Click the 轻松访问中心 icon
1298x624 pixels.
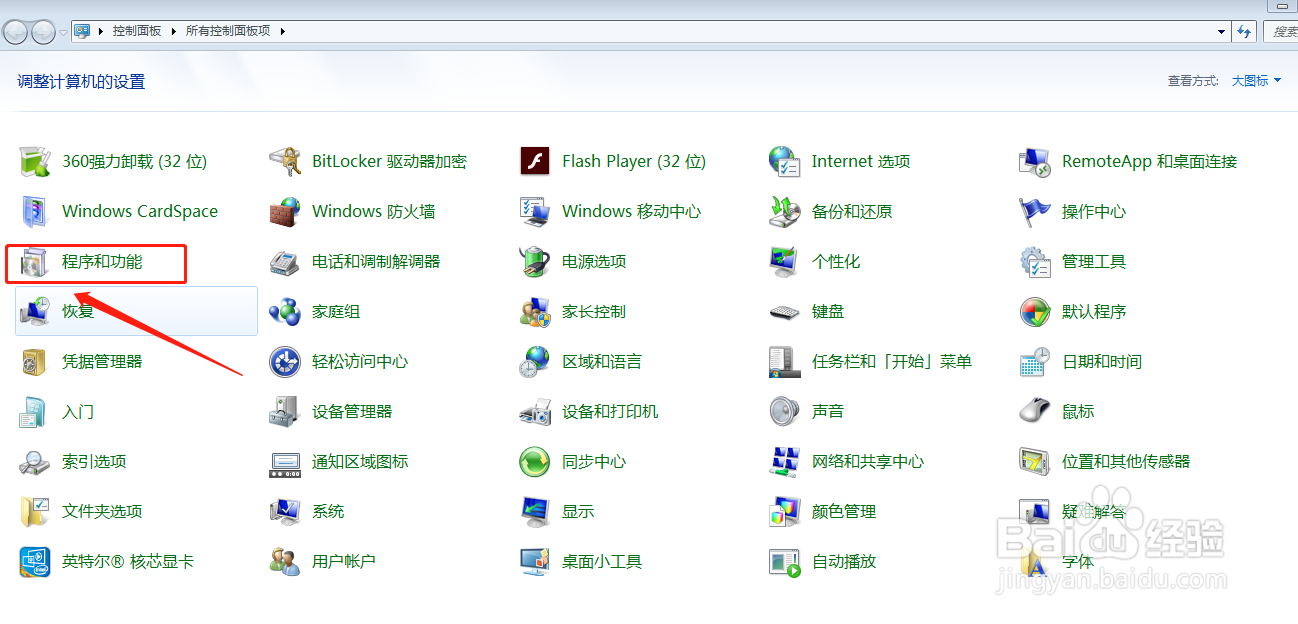pos(285,361)
